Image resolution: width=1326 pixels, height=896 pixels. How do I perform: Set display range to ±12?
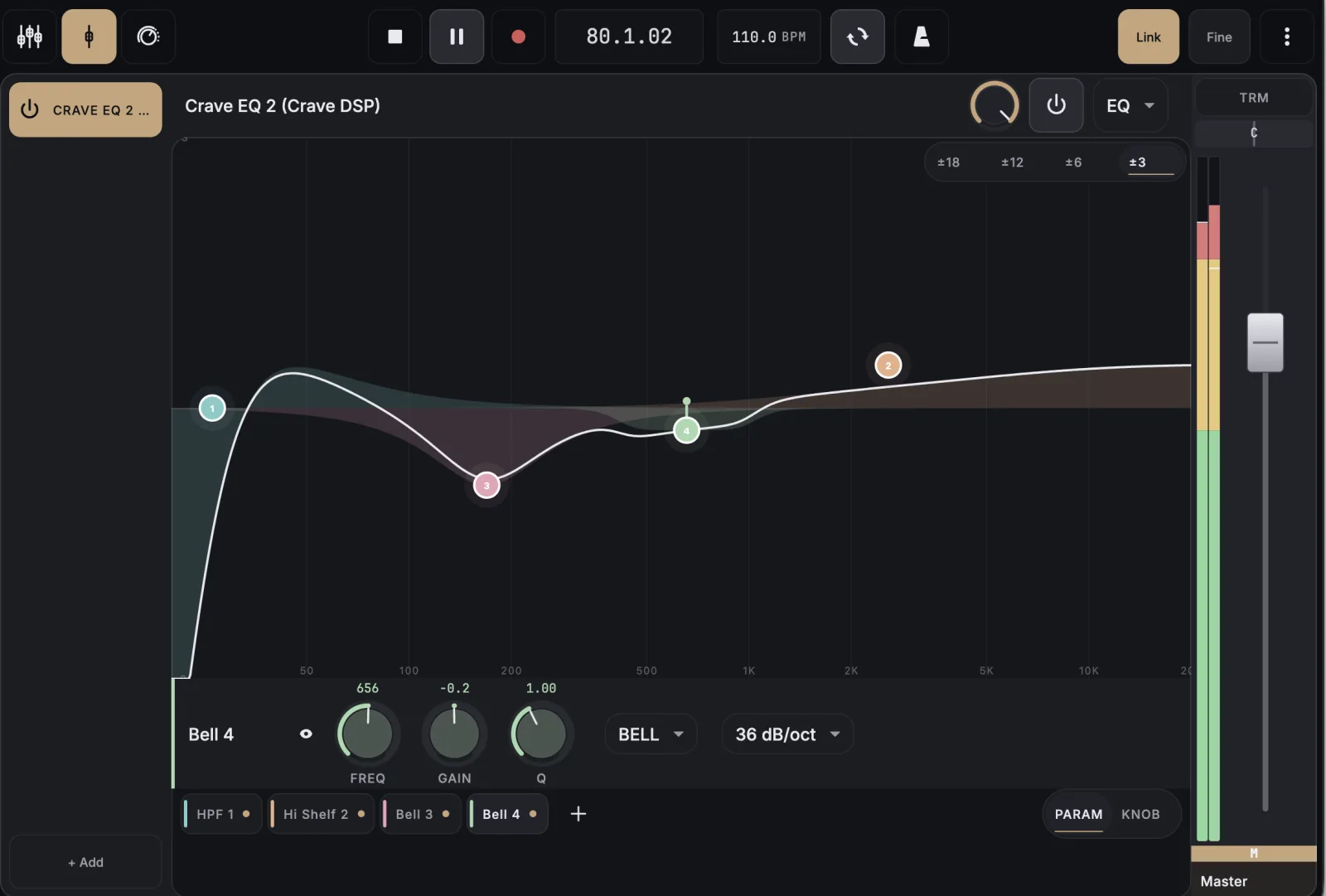click(x=1012, y=162)
